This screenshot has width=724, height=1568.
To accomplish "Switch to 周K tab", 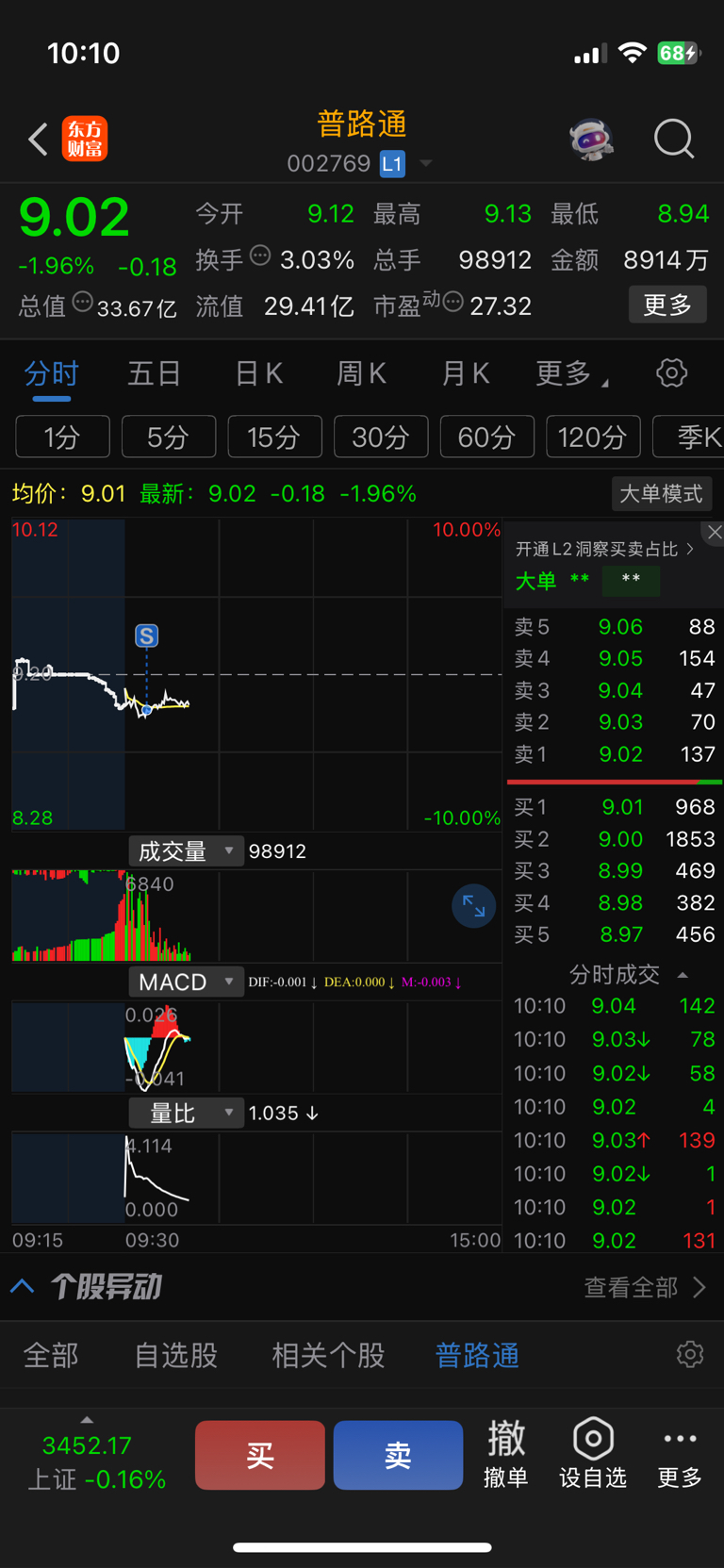I will [362, 374].
